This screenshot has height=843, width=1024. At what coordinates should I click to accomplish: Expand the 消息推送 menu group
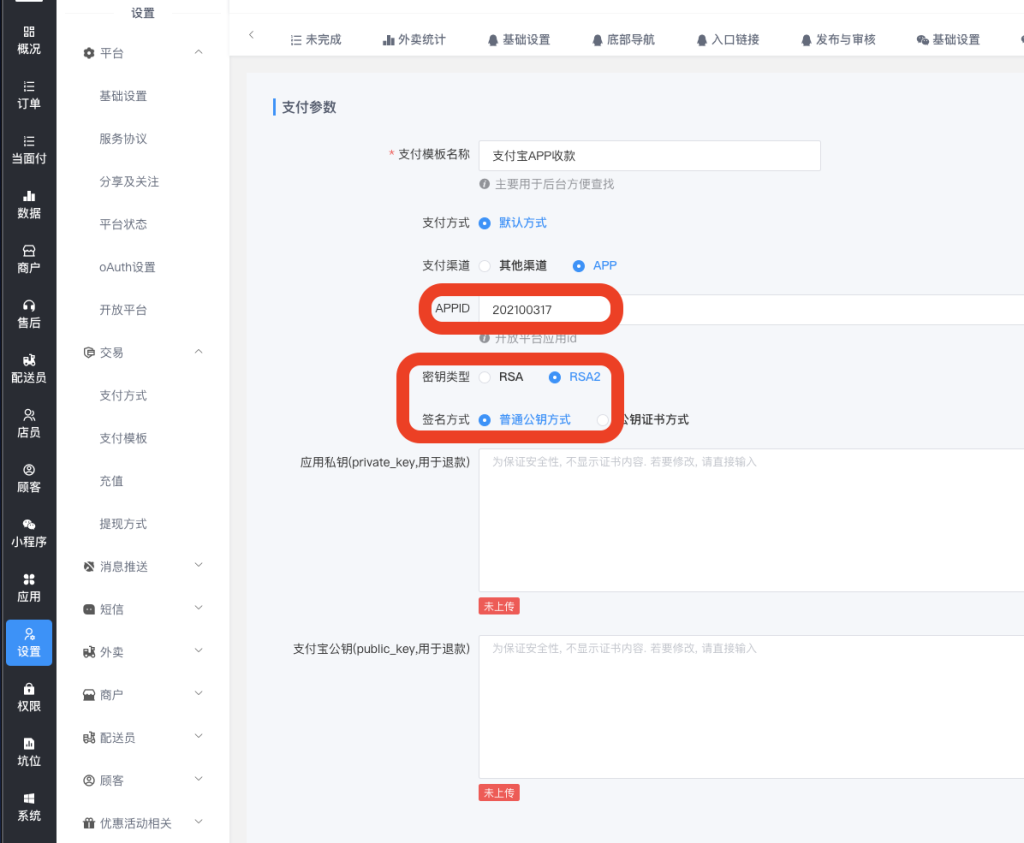click(198, 566)
